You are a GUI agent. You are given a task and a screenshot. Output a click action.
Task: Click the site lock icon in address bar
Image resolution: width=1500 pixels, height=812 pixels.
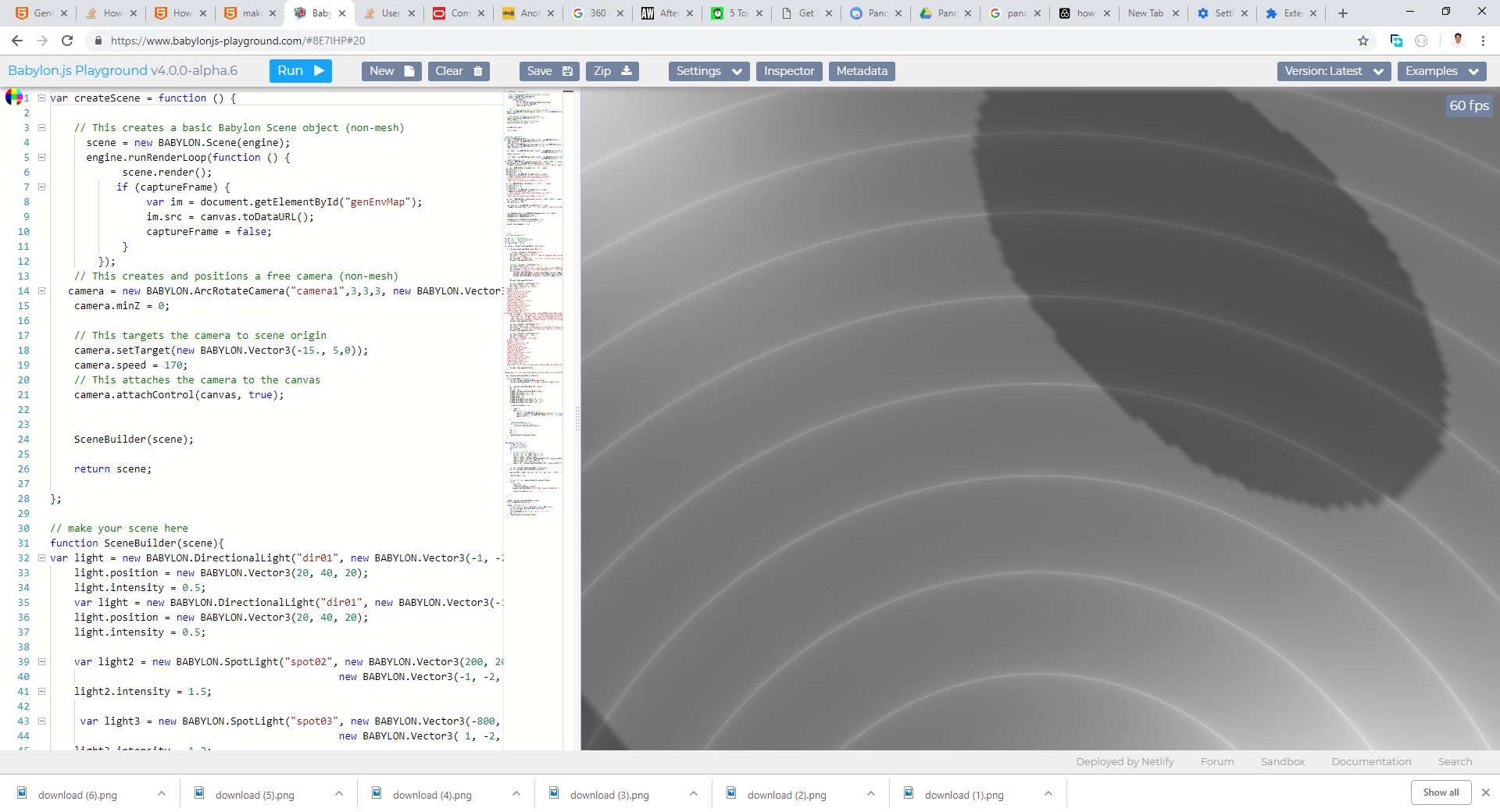point(98,41)
